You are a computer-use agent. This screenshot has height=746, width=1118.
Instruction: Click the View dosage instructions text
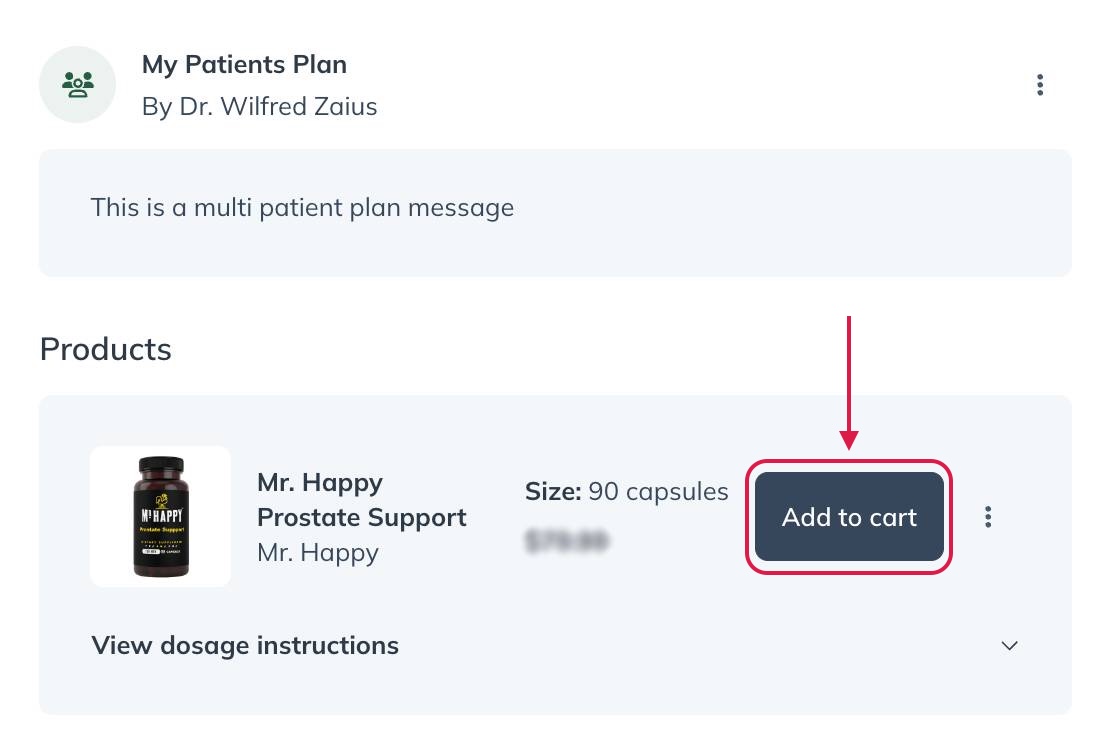[x=244, y=645]
